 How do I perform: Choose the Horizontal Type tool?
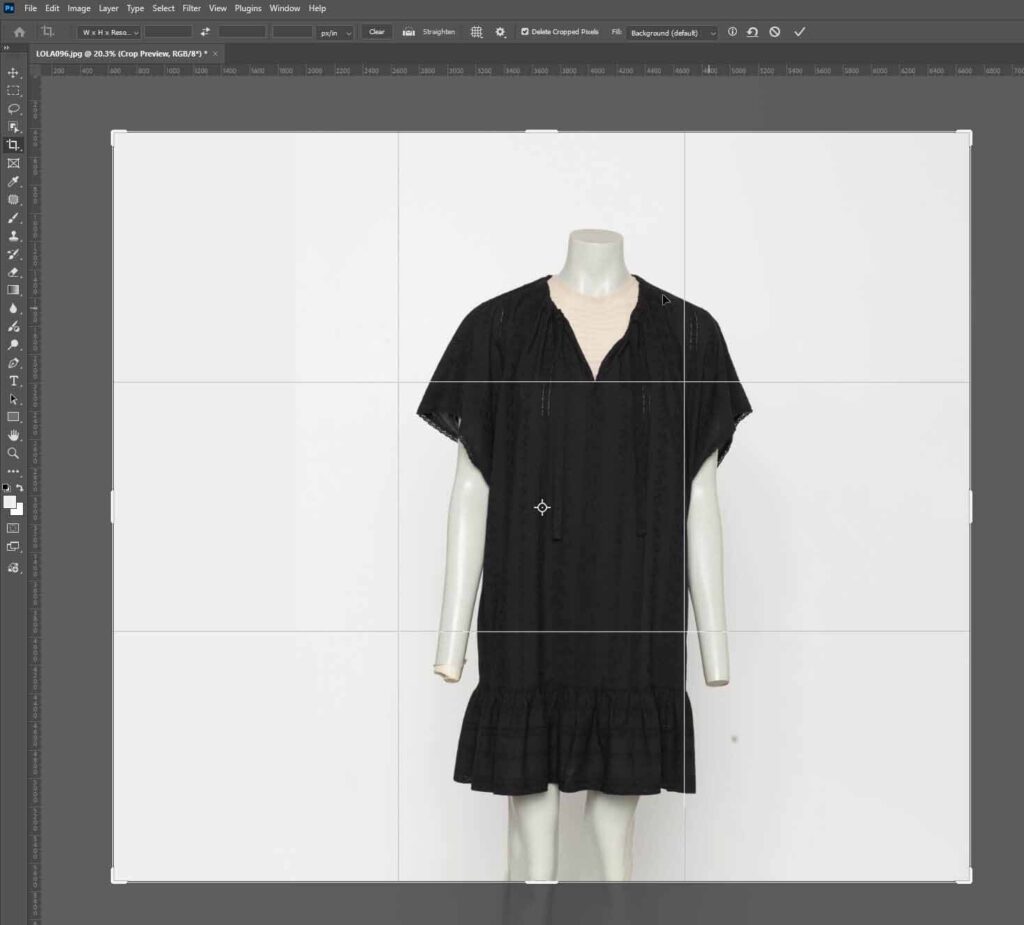13,381
